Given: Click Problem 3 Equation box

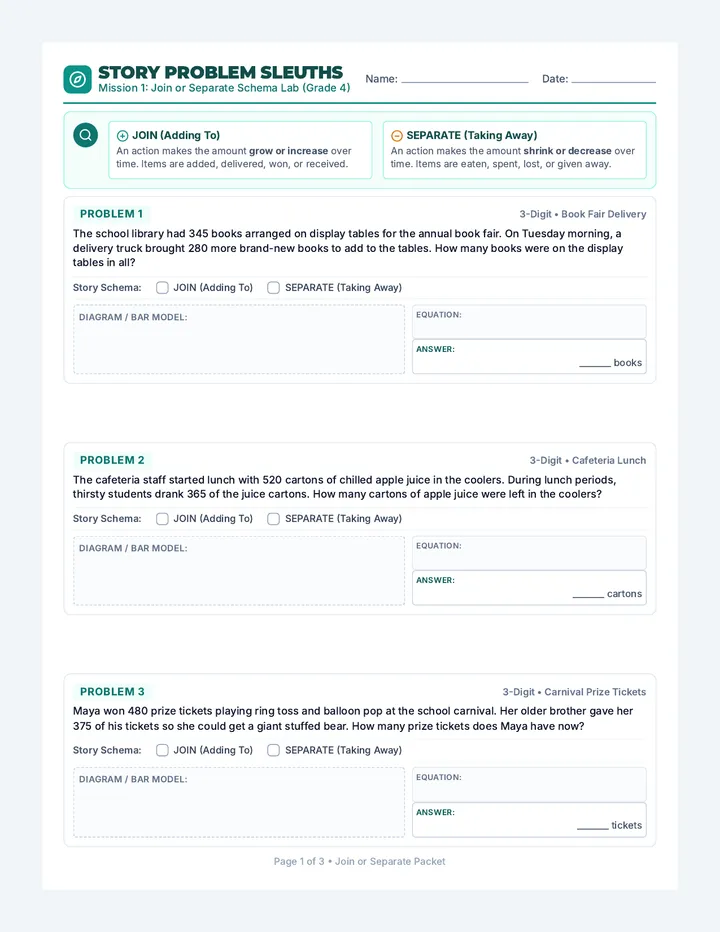Looking at the screenshot, I should 529,784.
